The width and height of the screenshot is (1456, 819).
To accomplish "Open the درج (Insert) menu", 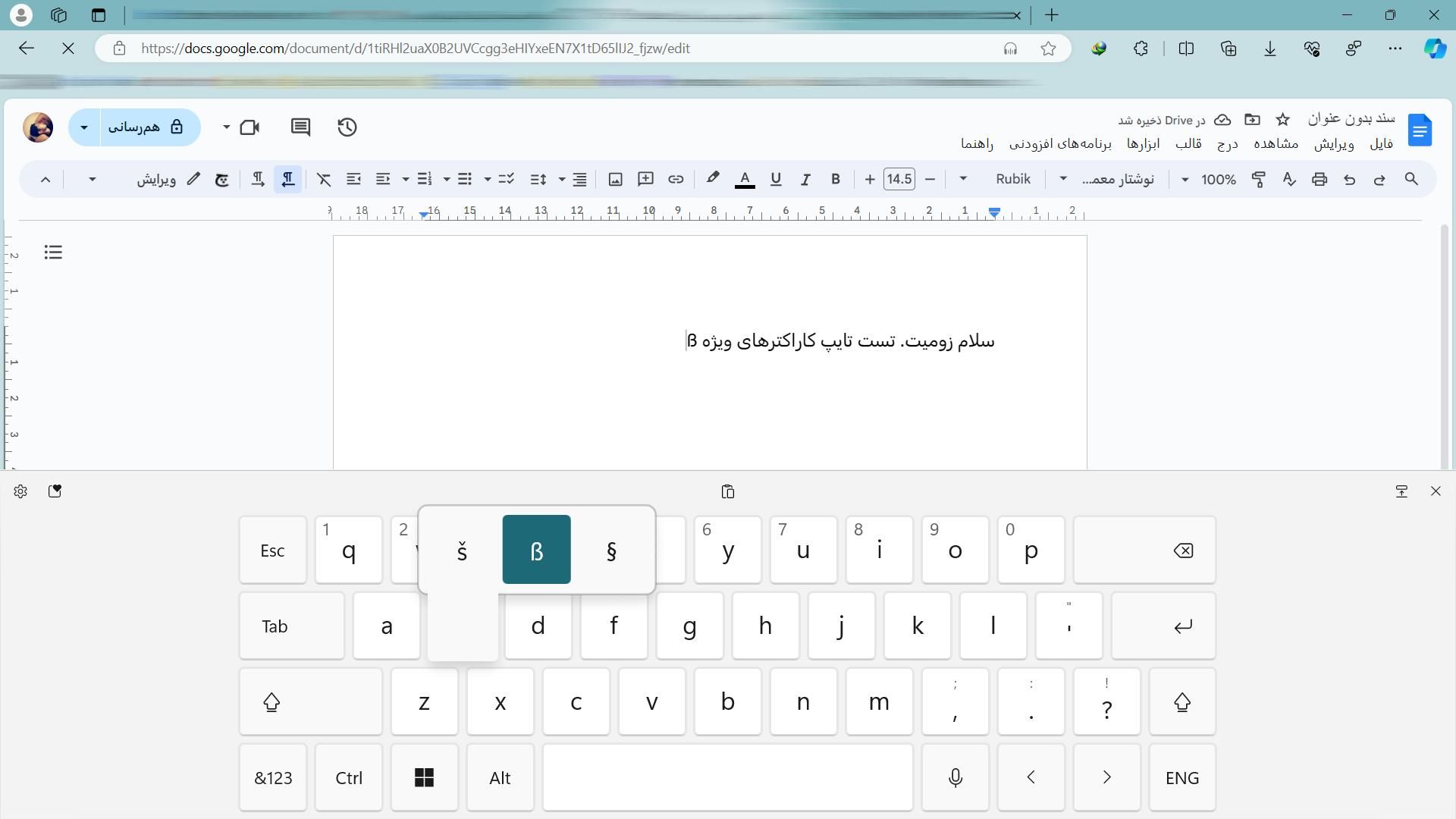I will point(1227,144).
